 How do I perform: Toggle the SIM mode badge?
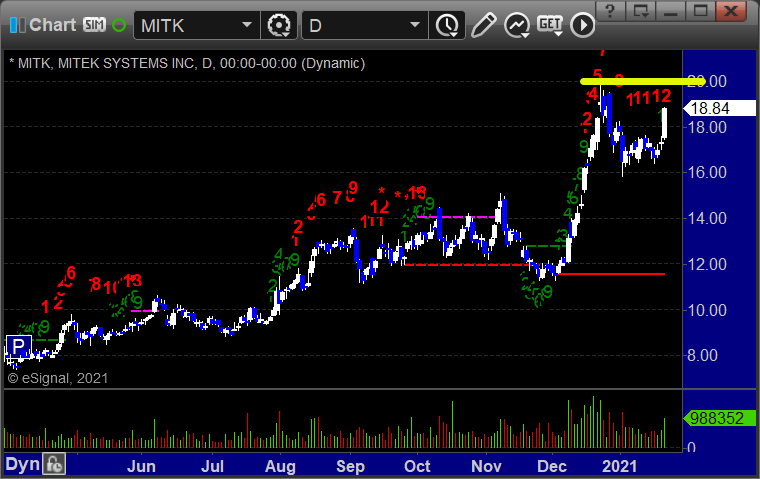[x=94, y=24]
